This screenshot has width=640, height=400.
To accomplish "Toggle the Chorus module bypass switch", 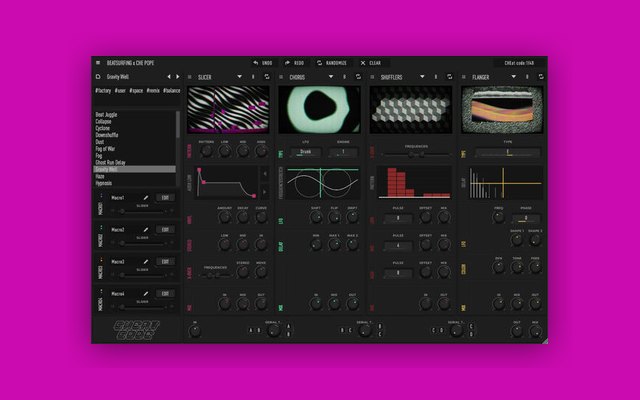I will pyautogui.click(x=344, y=77).
